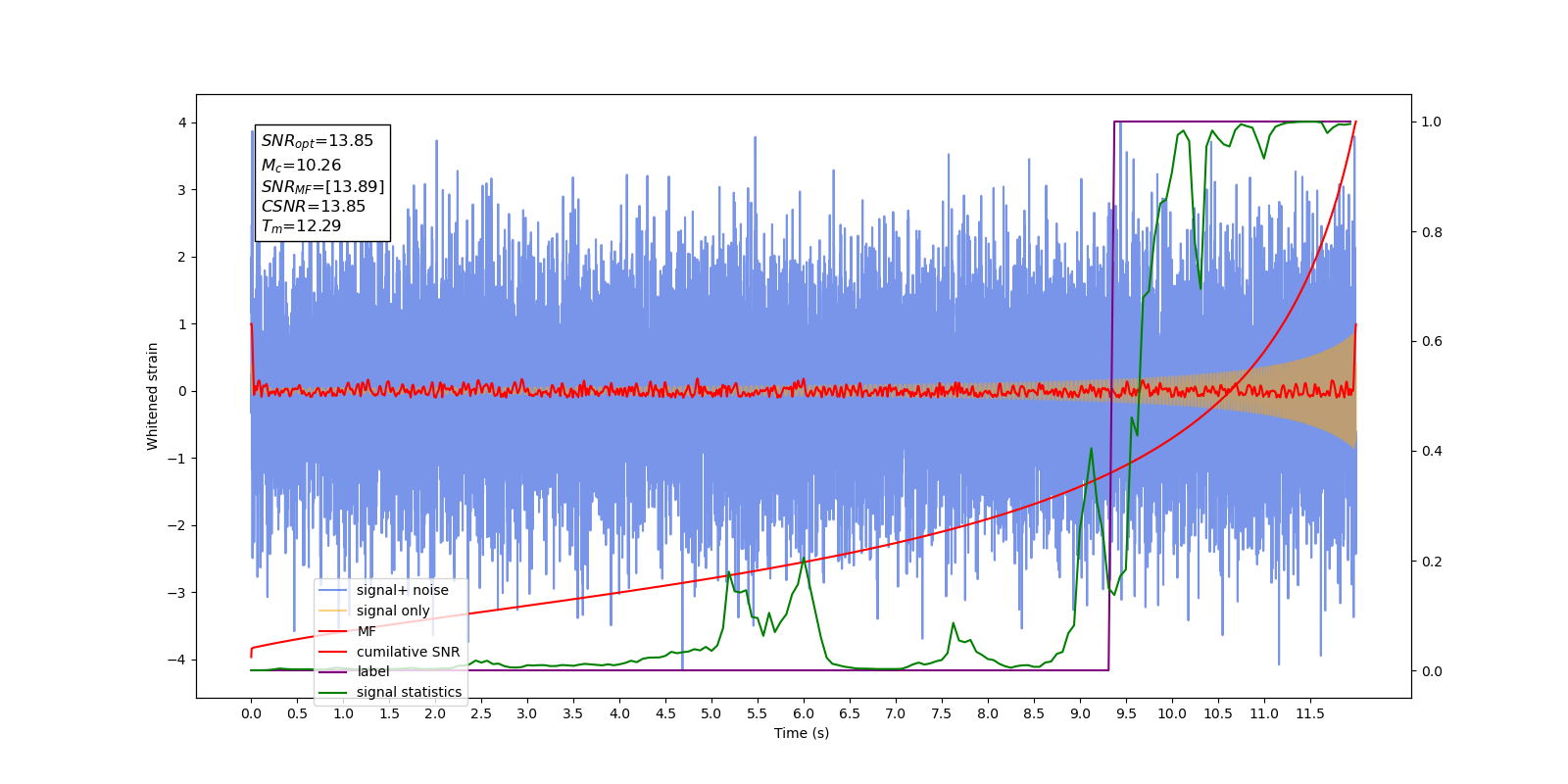
Task: Click the x-axis tick label 4.0
Action: coord(619,713)
